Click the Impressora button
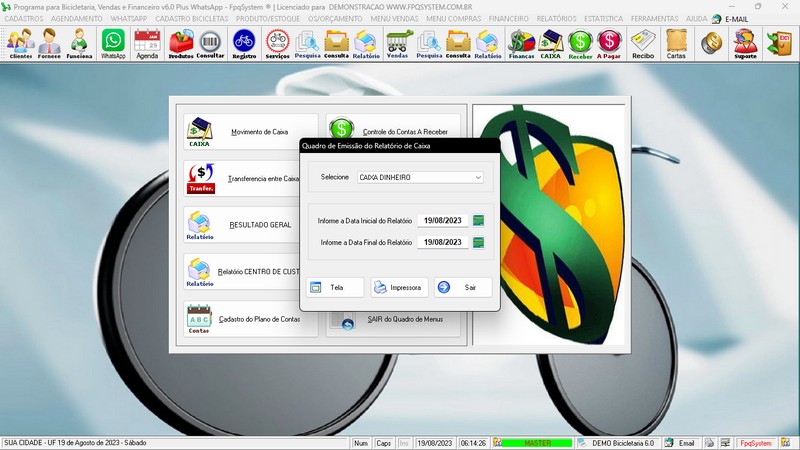Screen dimensions: 800x450 (399, 287)
